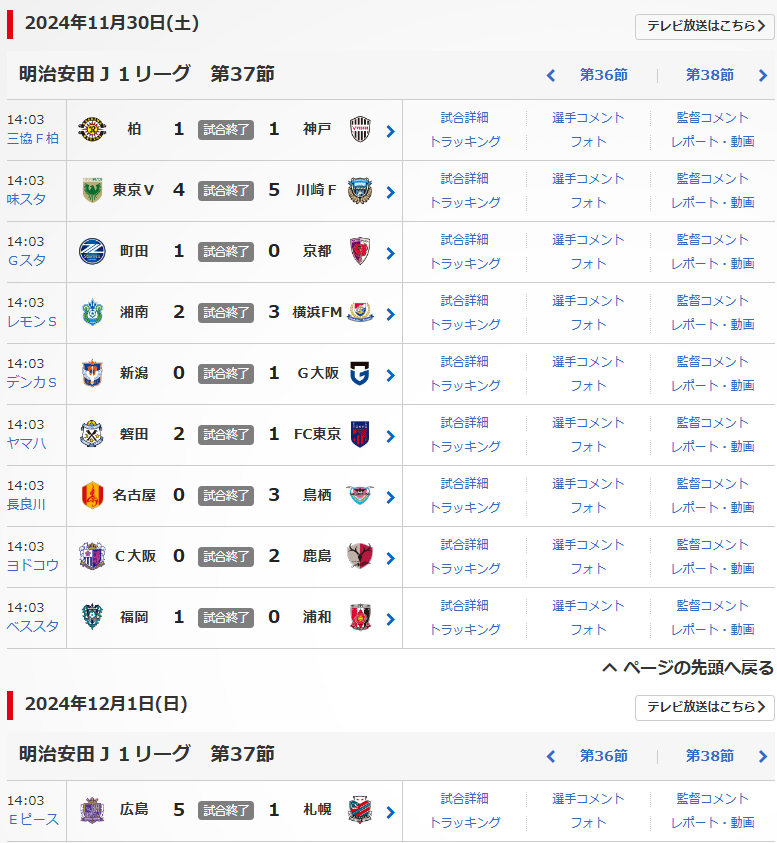The image size is (777, 843).
Task: Open 選手コメント for 町田 vs 京都
Action: pyautogui.click(x=589, y=240)
